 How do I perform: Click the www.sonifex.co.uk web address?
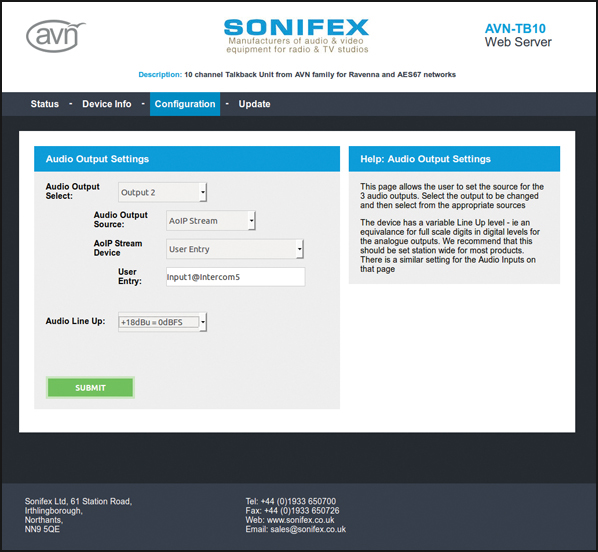coord(301,520)
